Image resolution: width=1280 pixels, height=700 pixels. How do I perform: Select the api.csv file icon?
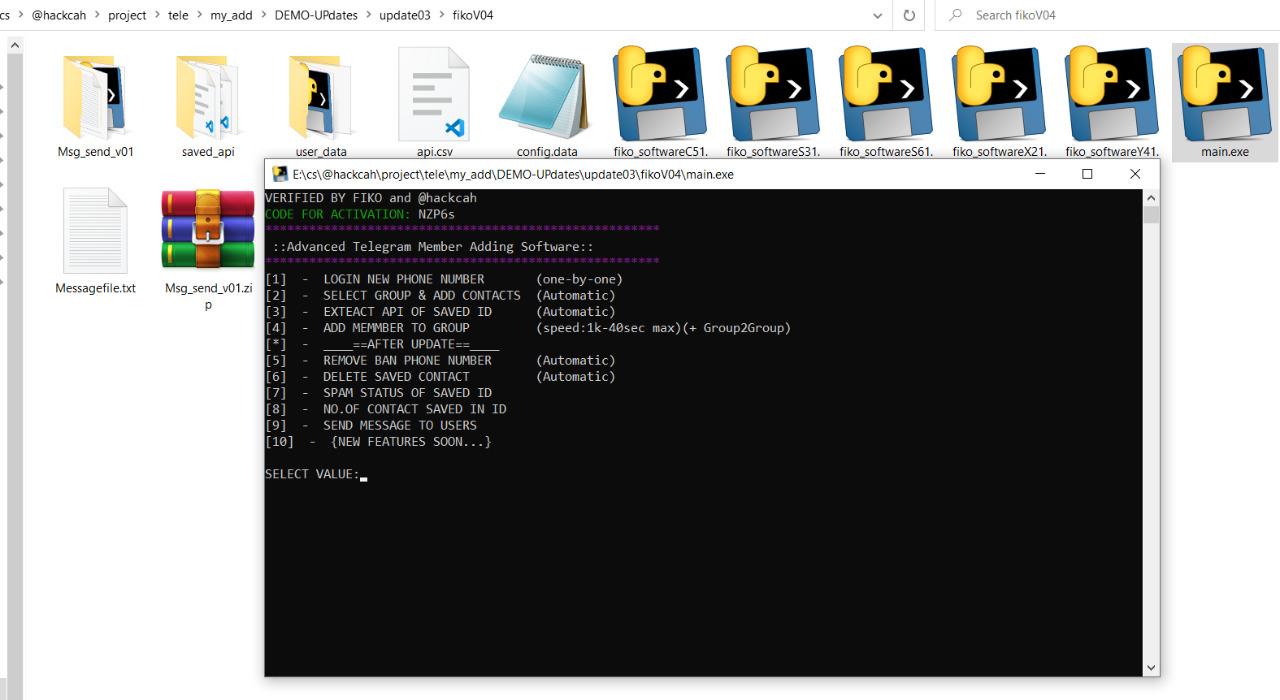[x=434, y=95]
